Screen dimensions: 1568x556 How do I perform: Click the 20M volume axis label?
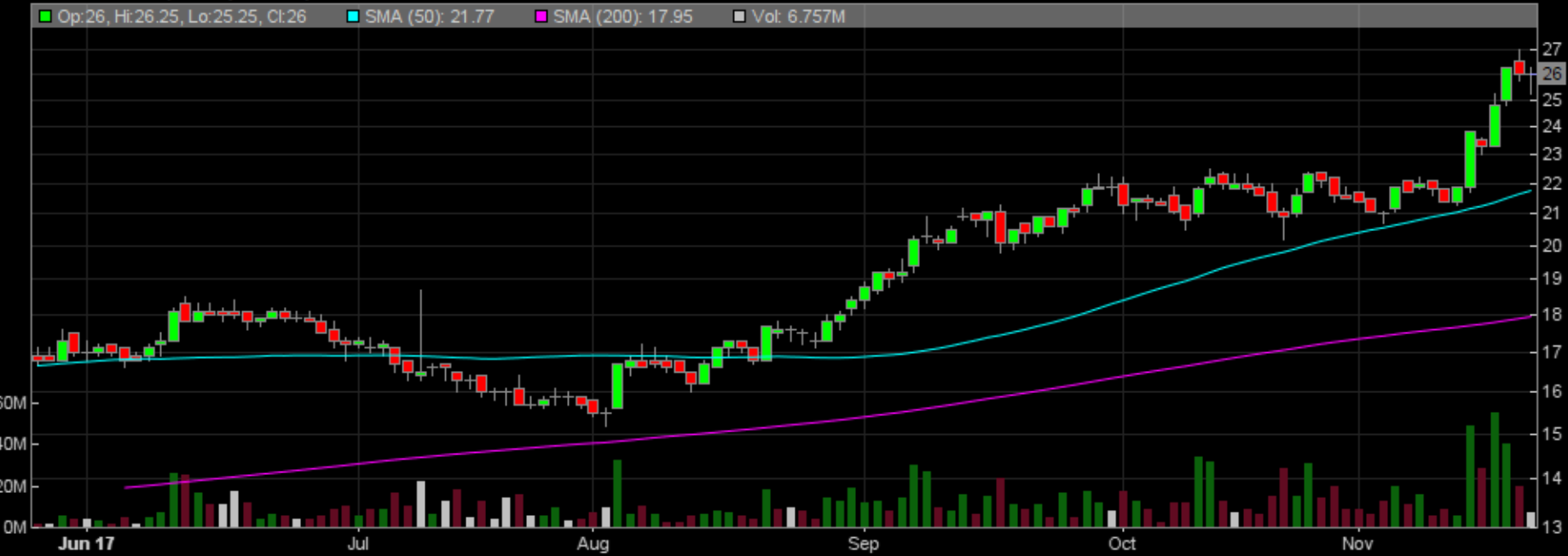13,486
